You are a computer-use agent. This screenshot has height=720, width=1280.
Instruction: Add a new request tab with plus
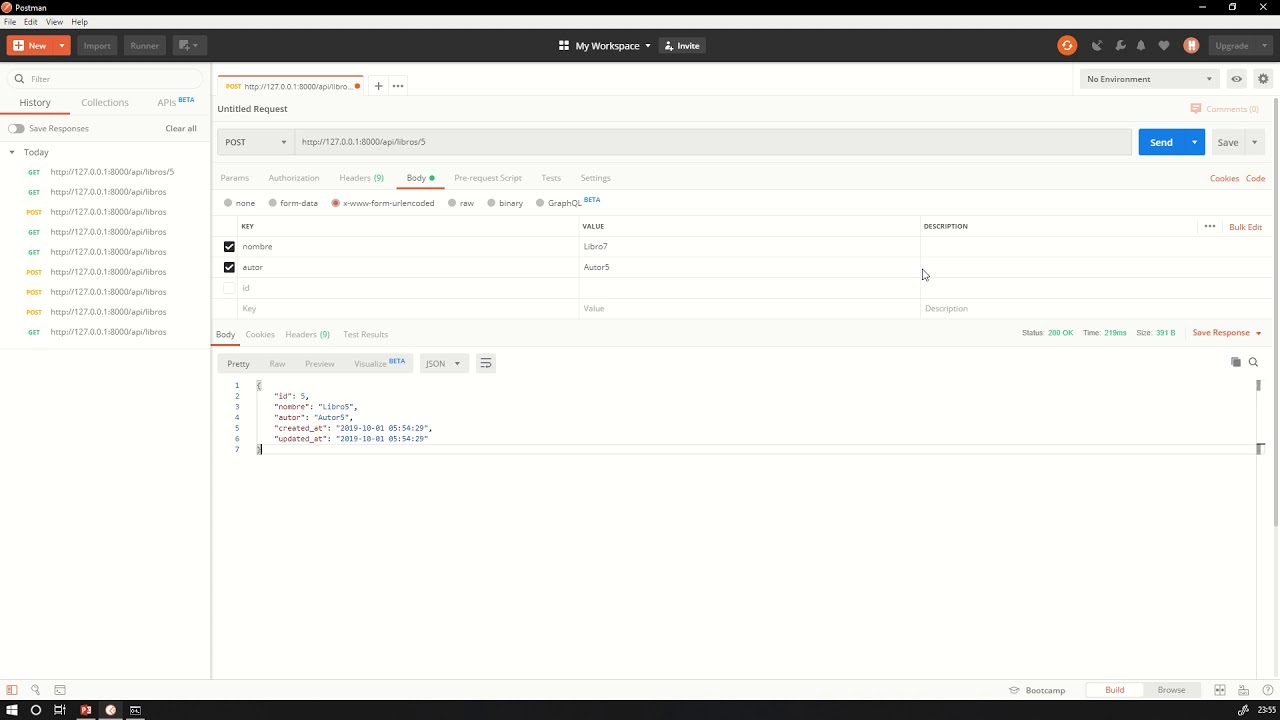click(x=378, y=86)
